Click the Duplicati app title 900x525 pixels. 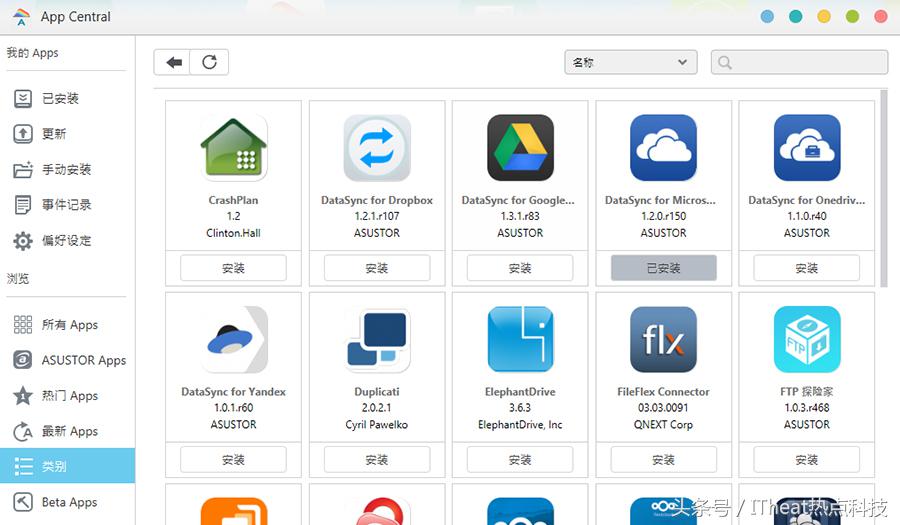pyautogui.click(x=377, y=392)
